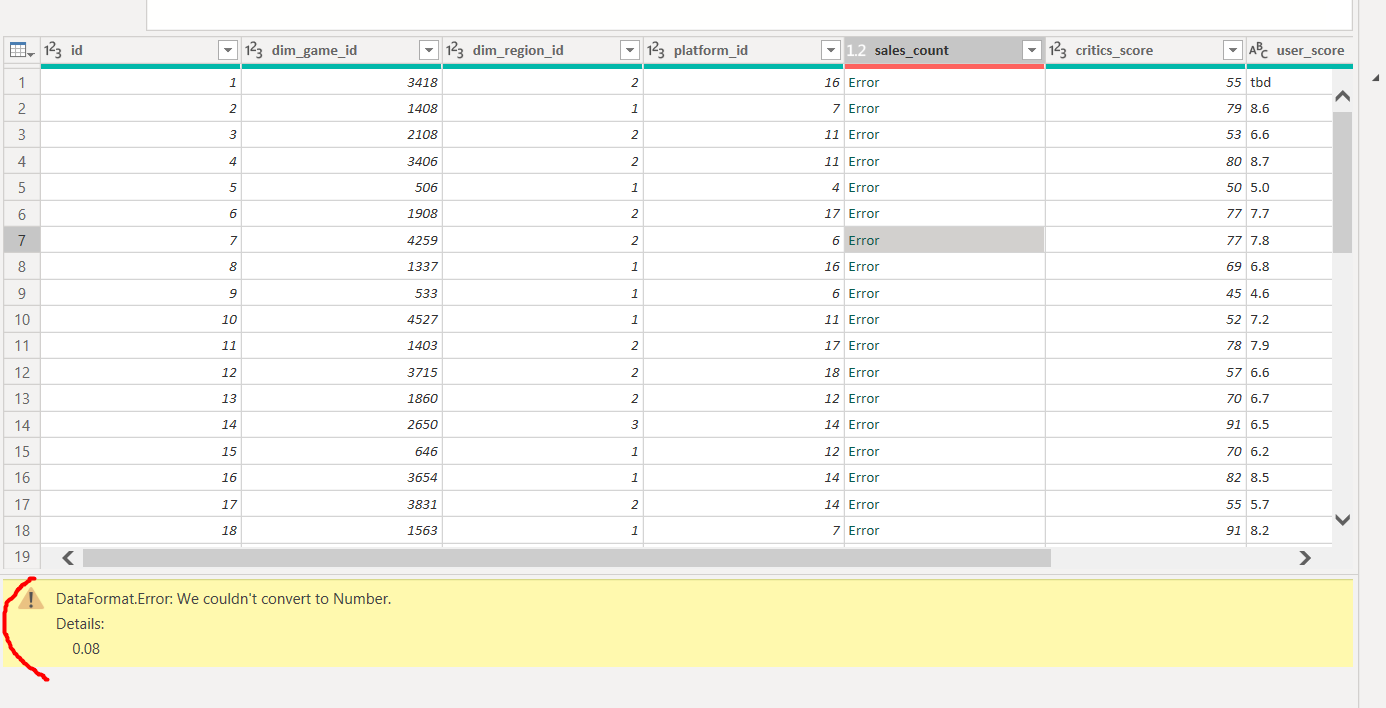
Task: Change the user_score text type icon
Action: [1260, 50]
